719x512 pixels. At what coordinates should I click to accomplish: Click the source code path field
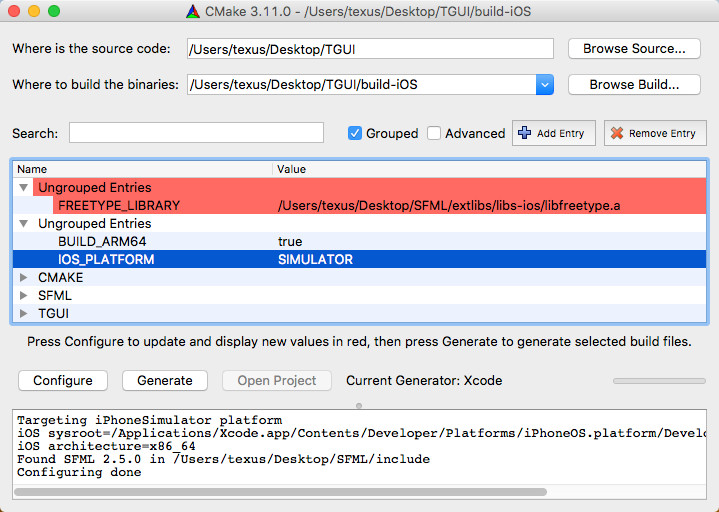coord(370,49)
